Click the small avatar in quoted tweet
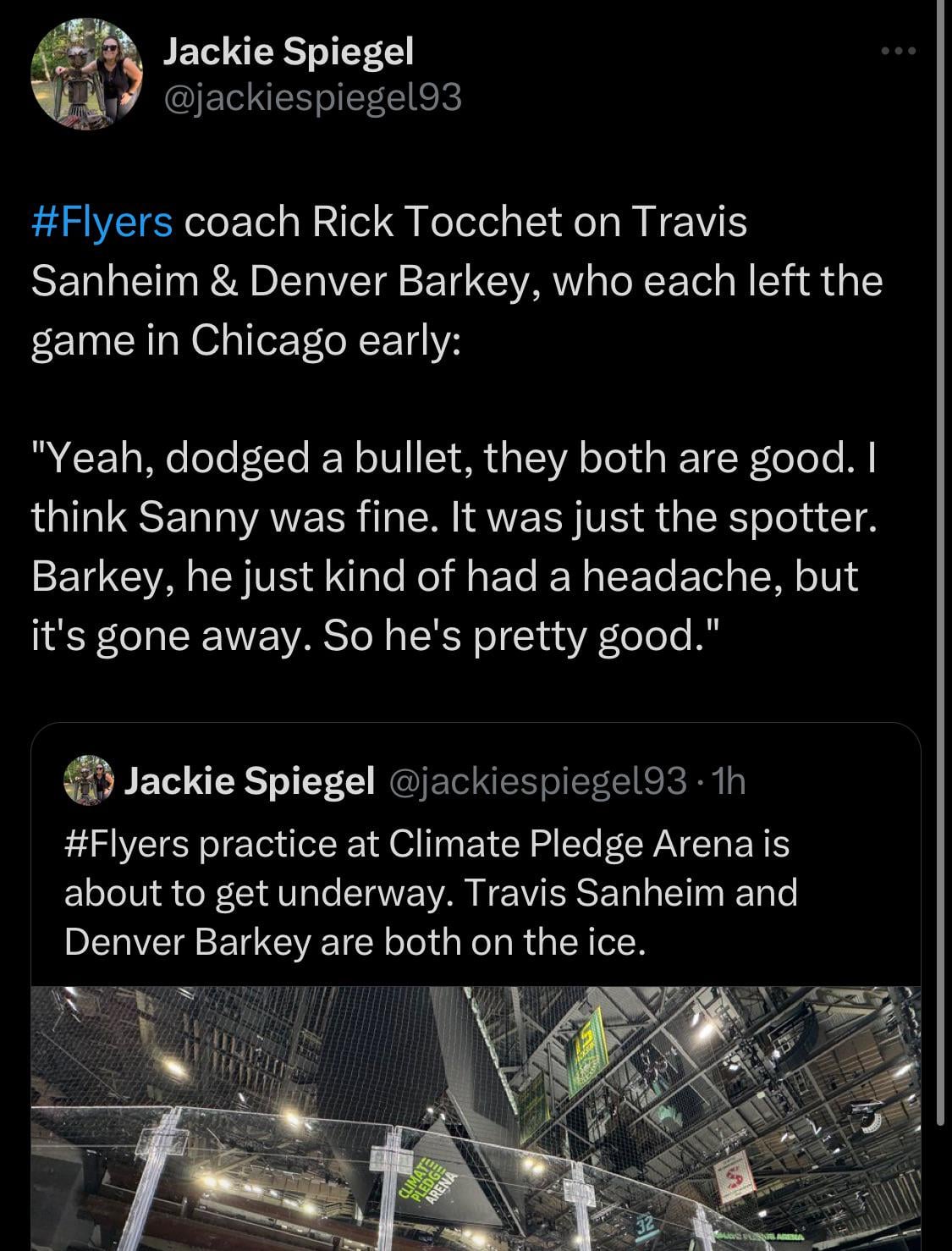This screenshot has width=952, height=1251. click(x=88, y=780)
